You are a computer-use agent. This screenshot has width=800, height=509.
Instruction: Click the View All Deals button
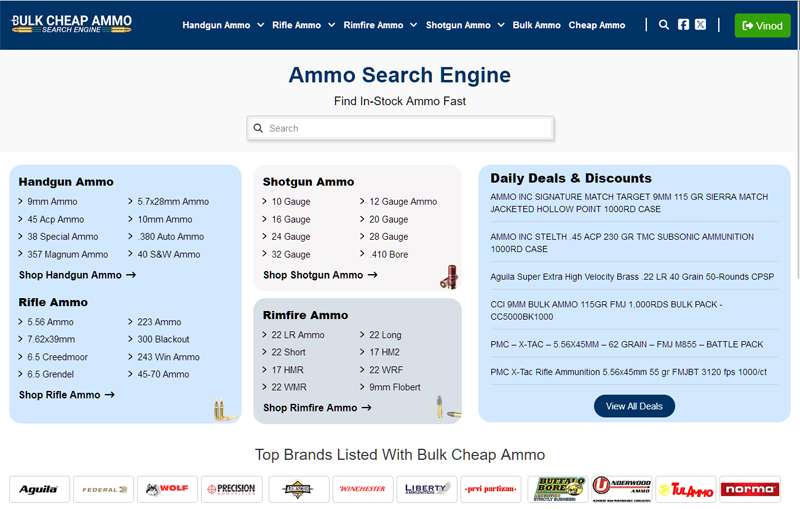click(x=634, y=406)
